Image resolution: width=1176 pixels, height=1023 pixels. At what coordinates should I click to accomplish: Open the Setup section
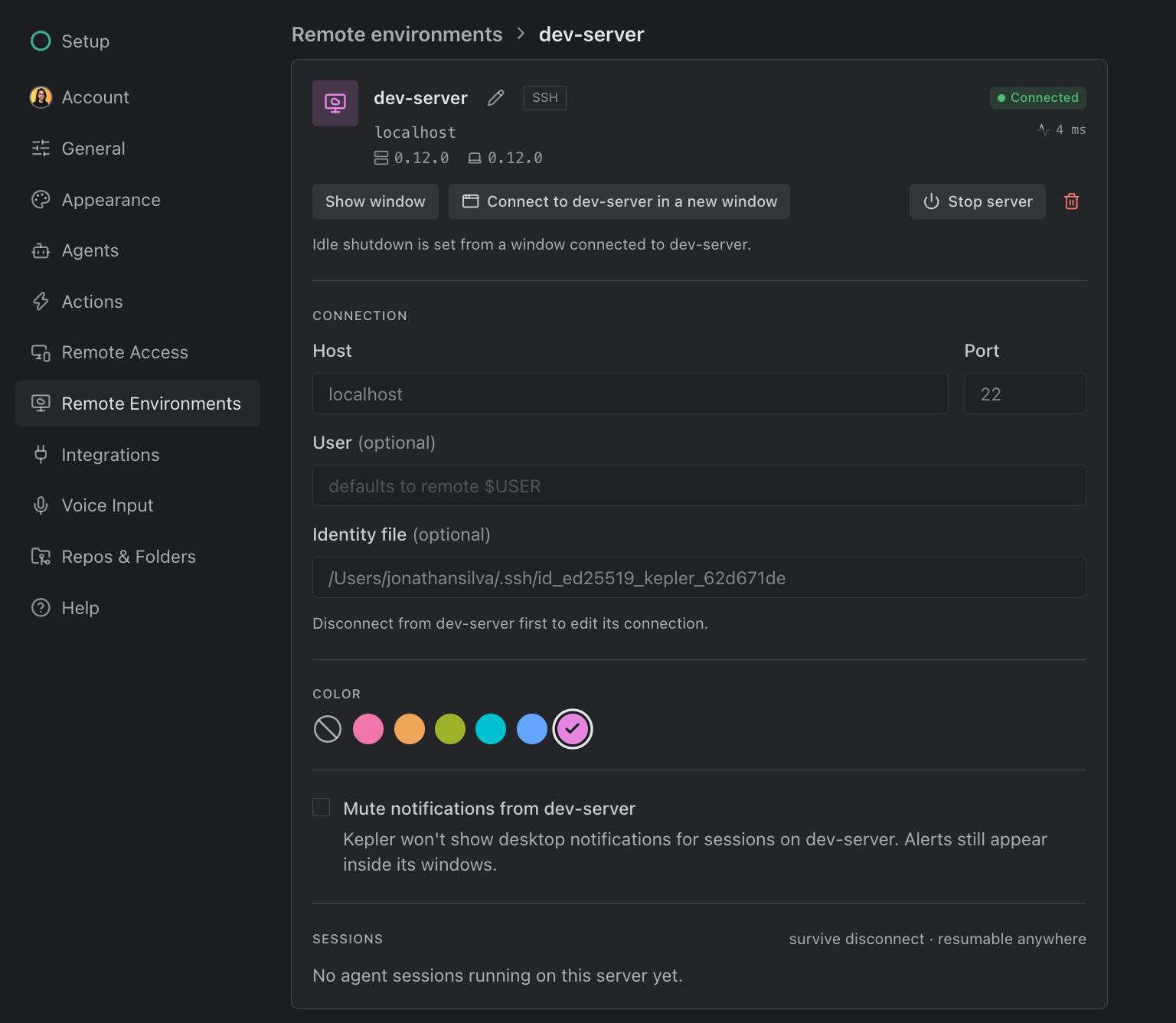(138, 41)
